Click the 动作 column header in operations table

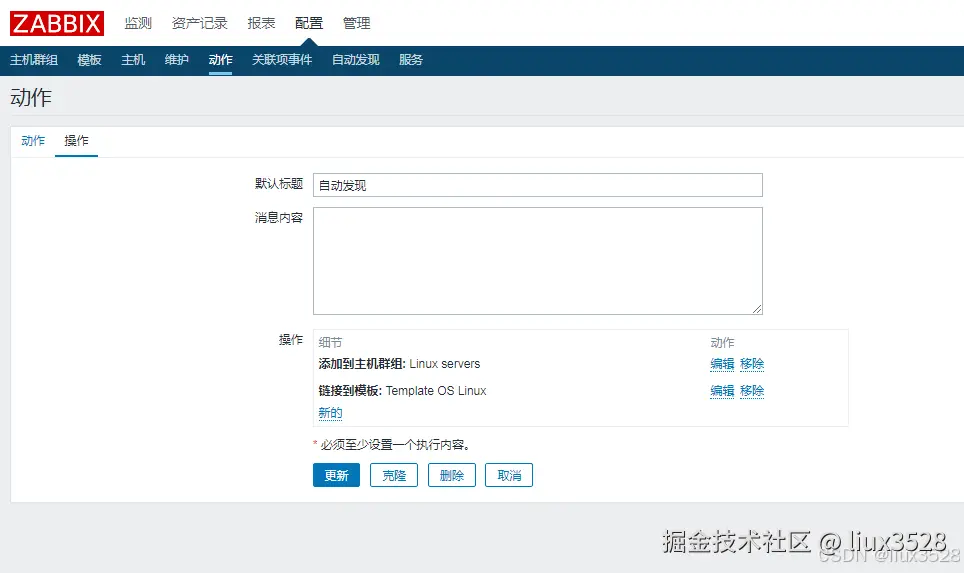click(x=722, y=342)
